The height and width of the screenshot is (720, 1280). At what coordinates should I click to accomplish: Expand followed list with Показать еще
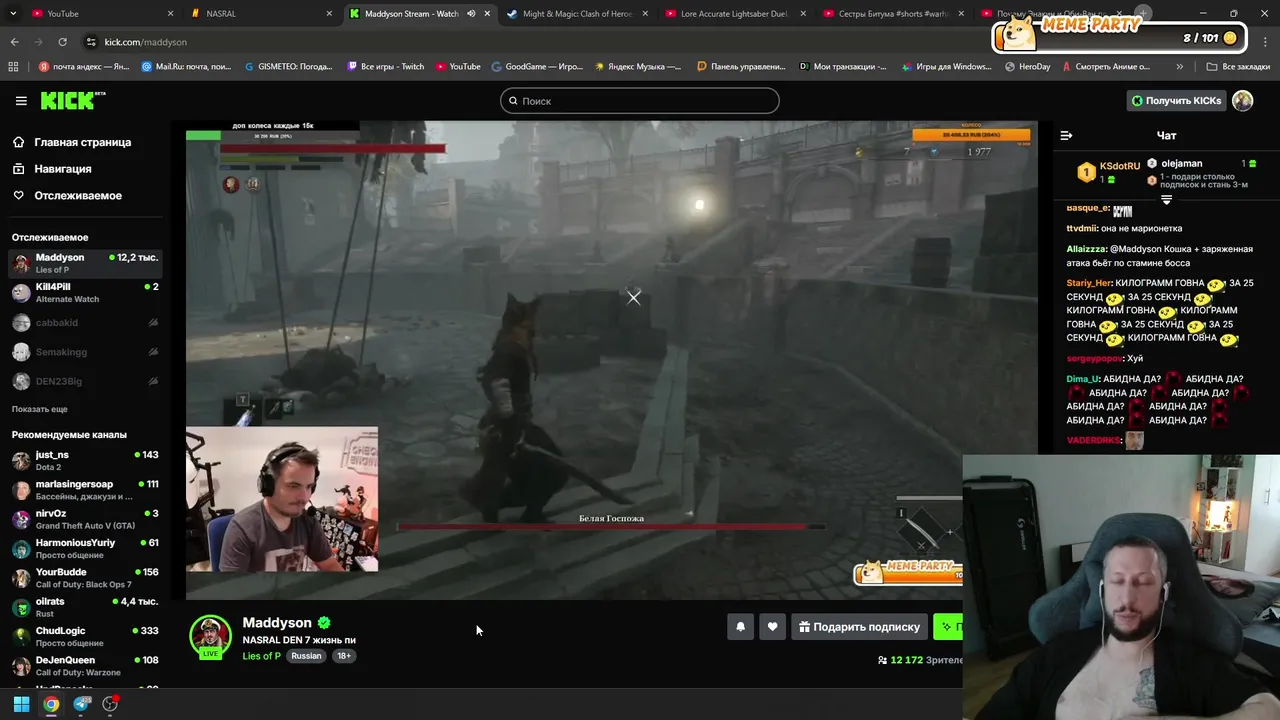click(x=40, y=409)
